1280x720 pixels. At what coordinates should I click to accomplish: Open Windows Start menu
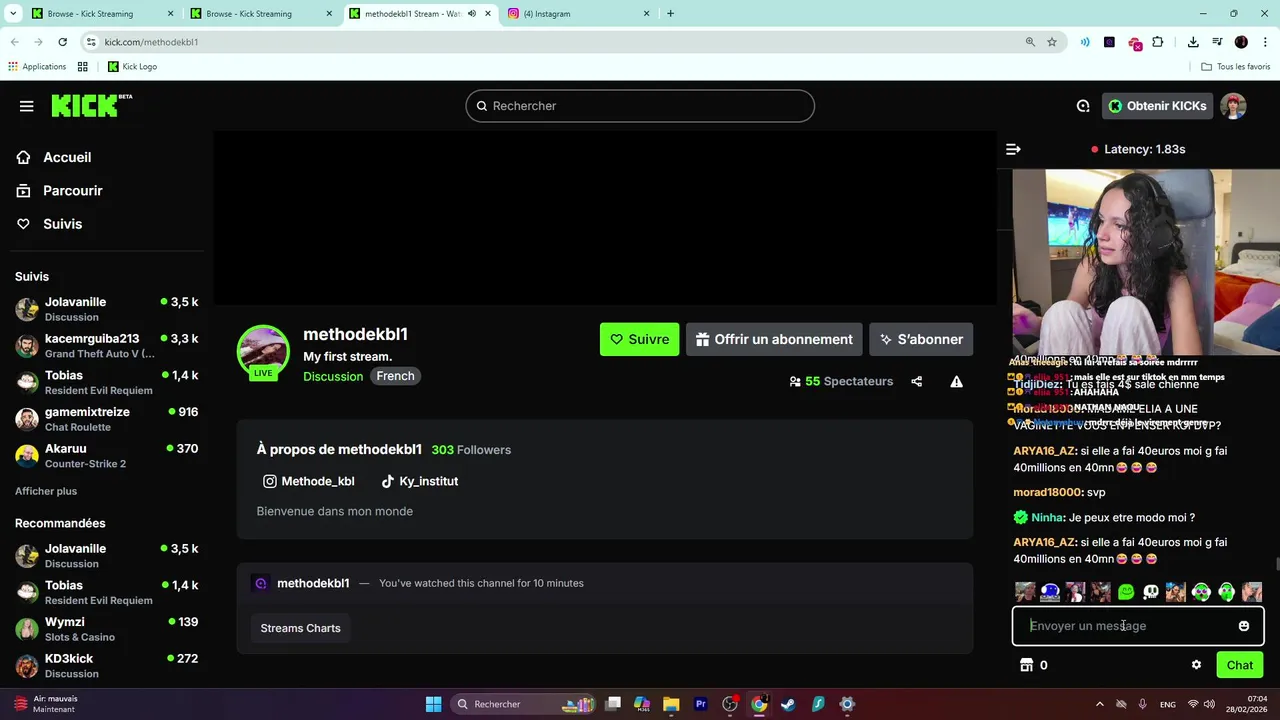coord(433,704)
